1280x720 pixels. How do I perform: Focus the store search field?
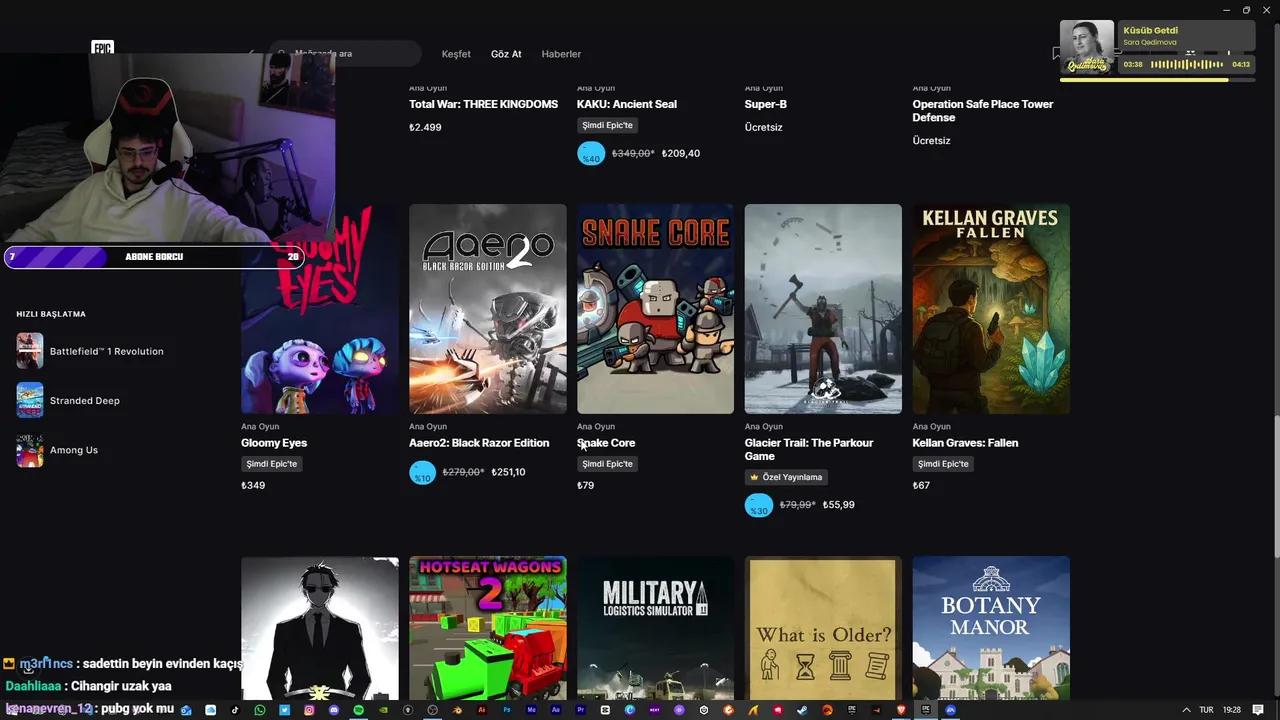pyautogui.click(x=345, y=53)
